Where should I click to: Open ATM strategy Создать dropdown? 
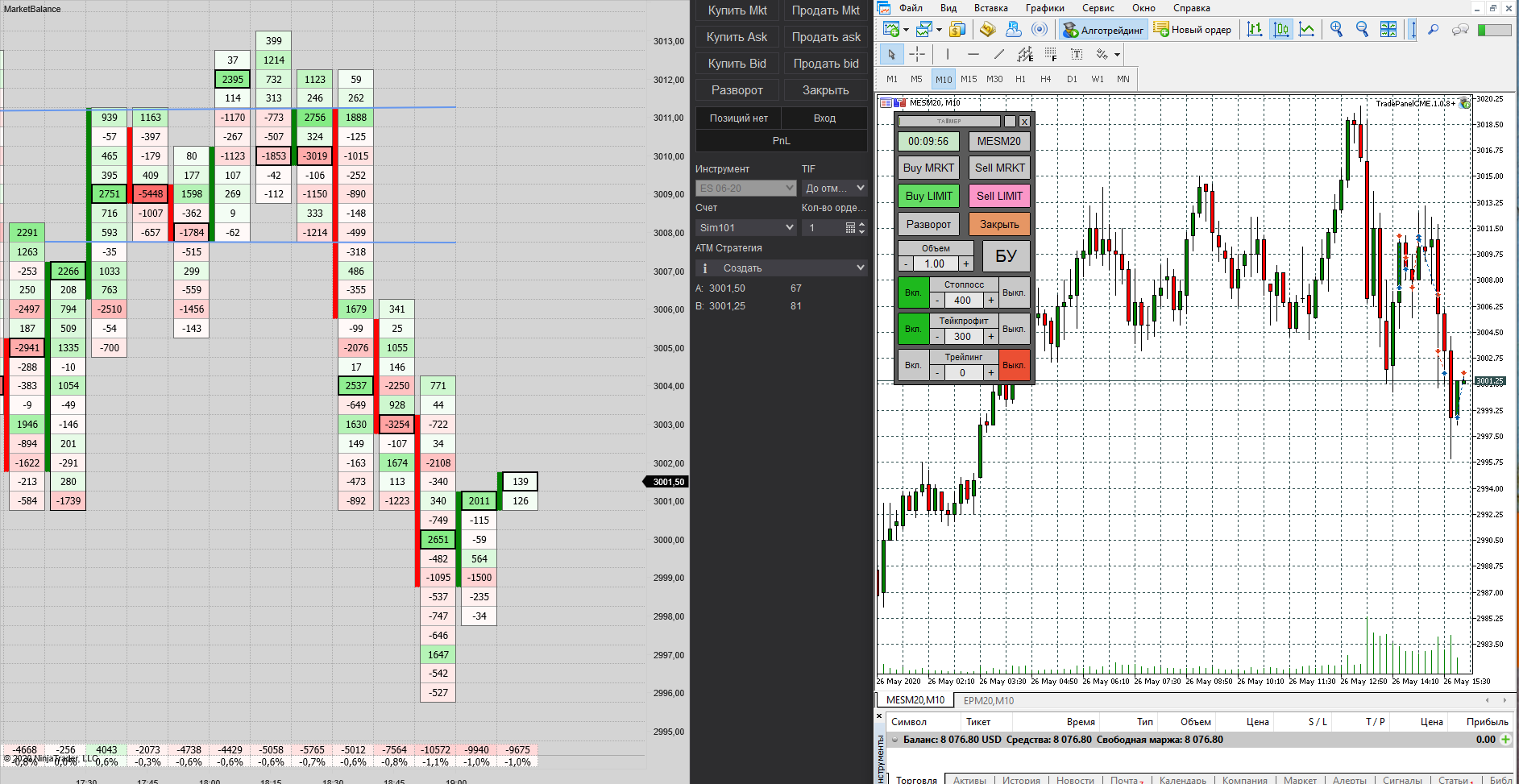tap(781, 268)
